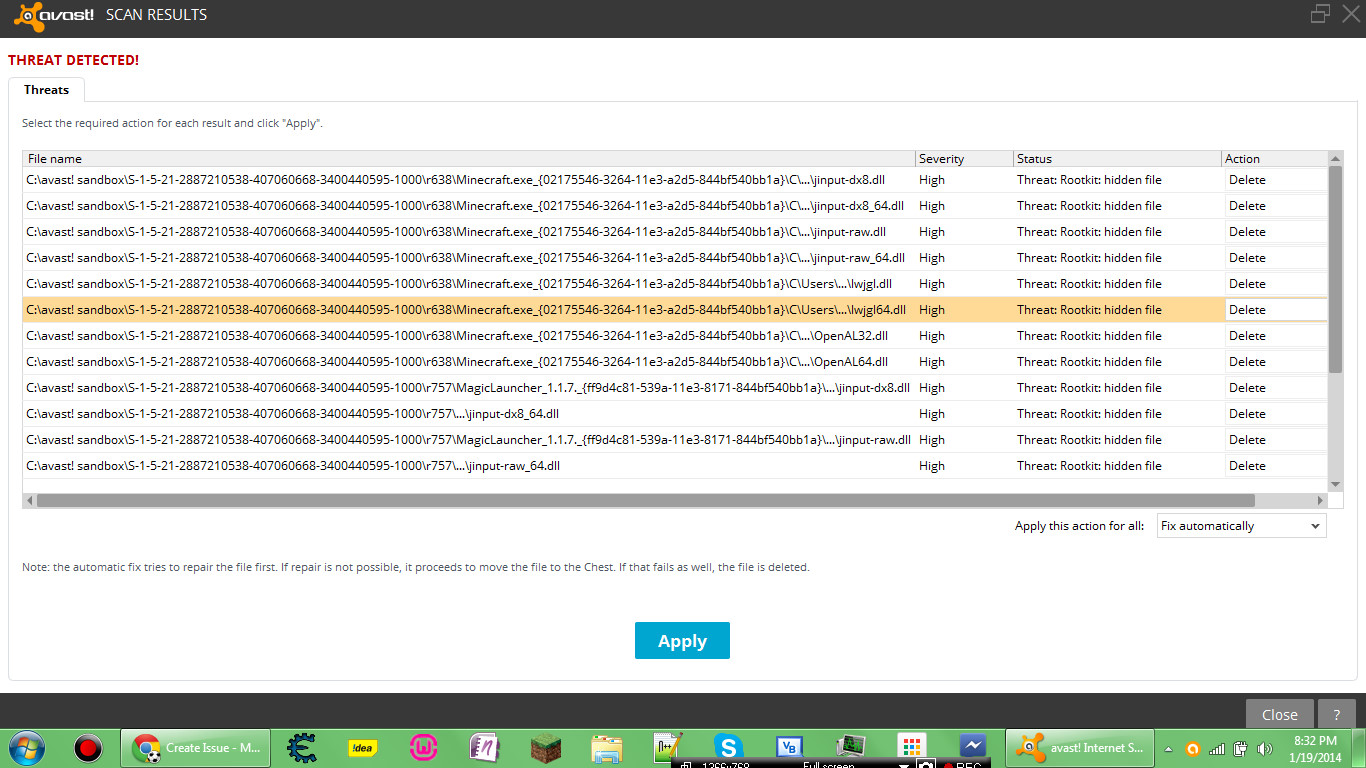Open the blue gear C taskbar icon
The image size is (1366, 768).
302,747
